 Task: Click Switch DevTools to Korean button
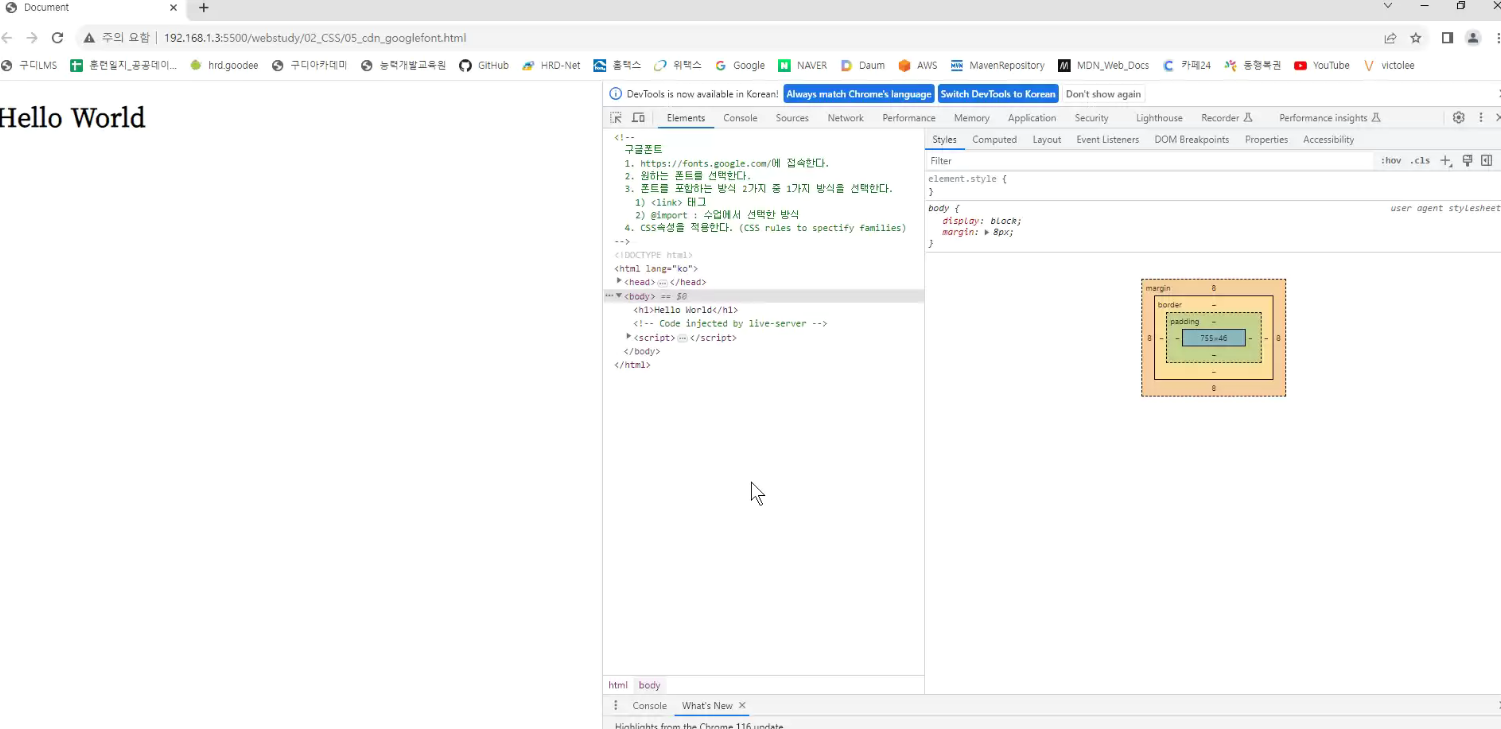(998, 94)
